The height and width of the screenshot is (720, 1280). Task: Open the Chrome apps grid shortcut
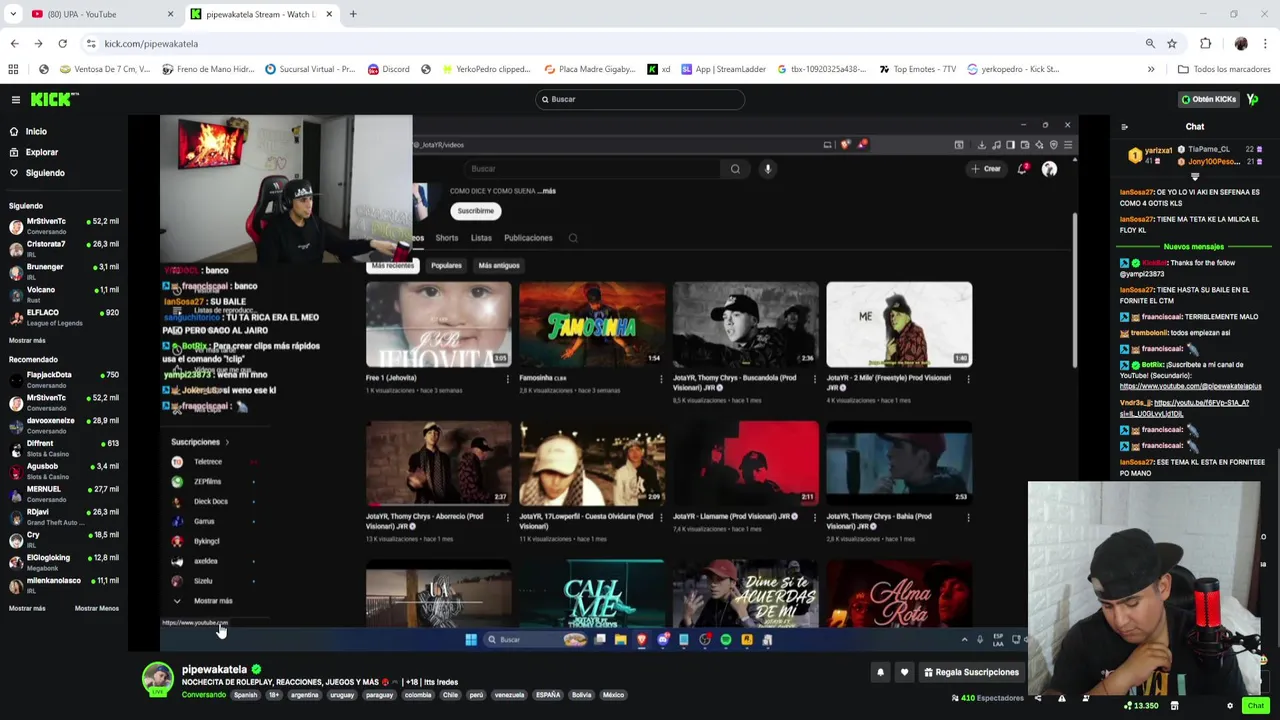tap(13, 69)
